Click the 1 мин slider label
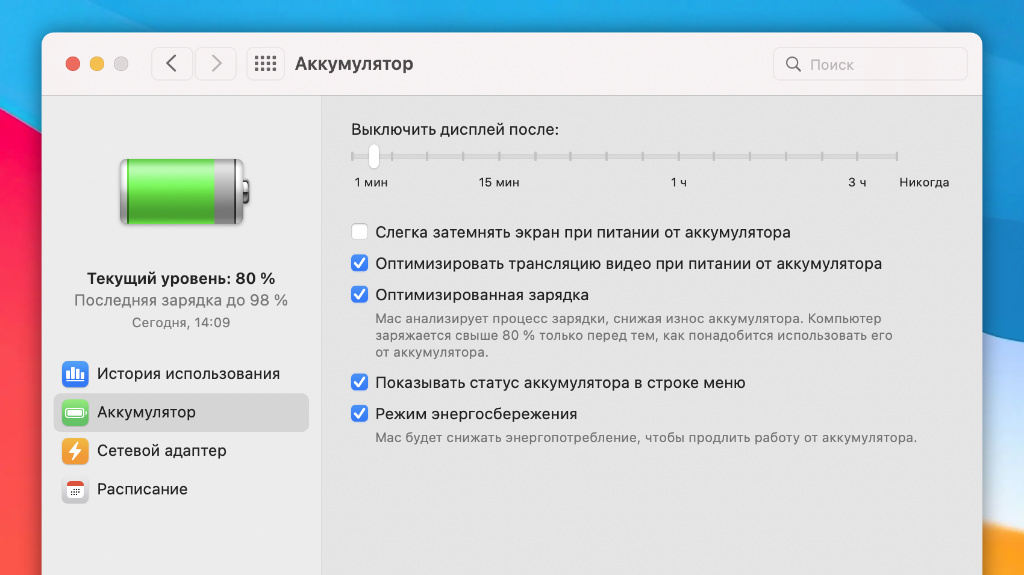The height and width of the screenshot is (575, 1024). pos(371,182)
